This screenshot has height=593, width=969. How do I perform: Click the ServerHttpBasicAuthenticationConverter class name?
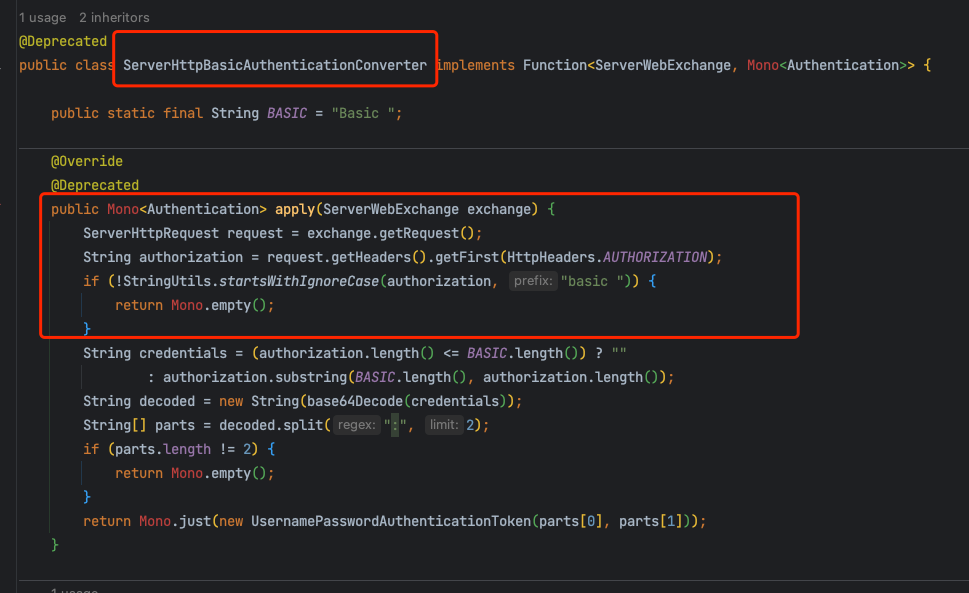click(275, 65)
